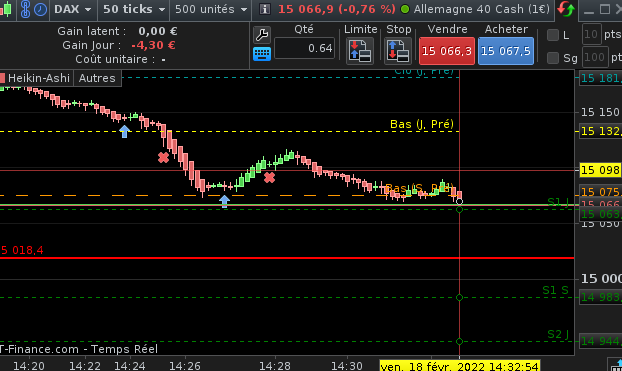This screenshot has width=622, height=371.
Task: Click the blue chain link-group icon
Action: click(x=25, y=9)
